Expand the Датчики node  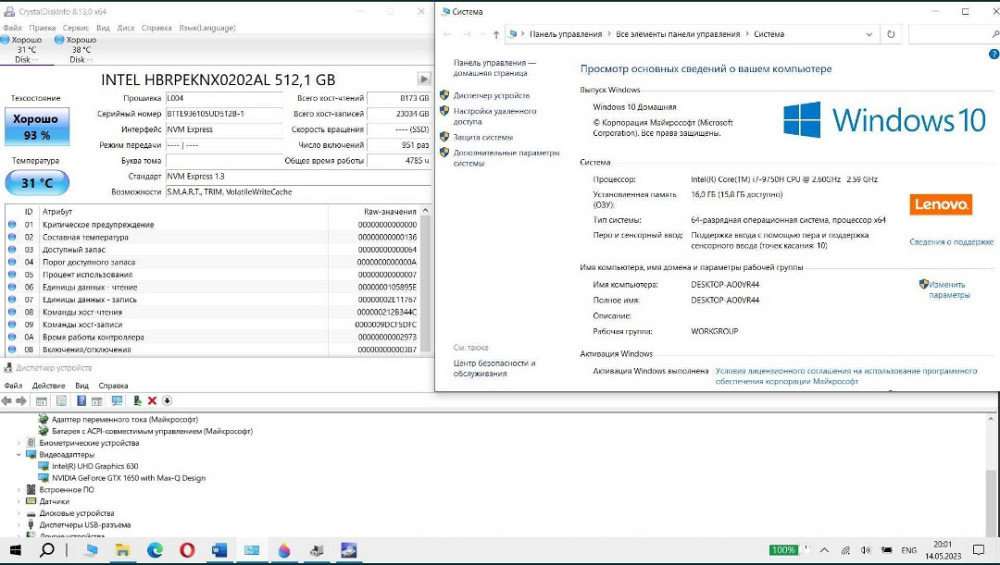coord(18,501)
